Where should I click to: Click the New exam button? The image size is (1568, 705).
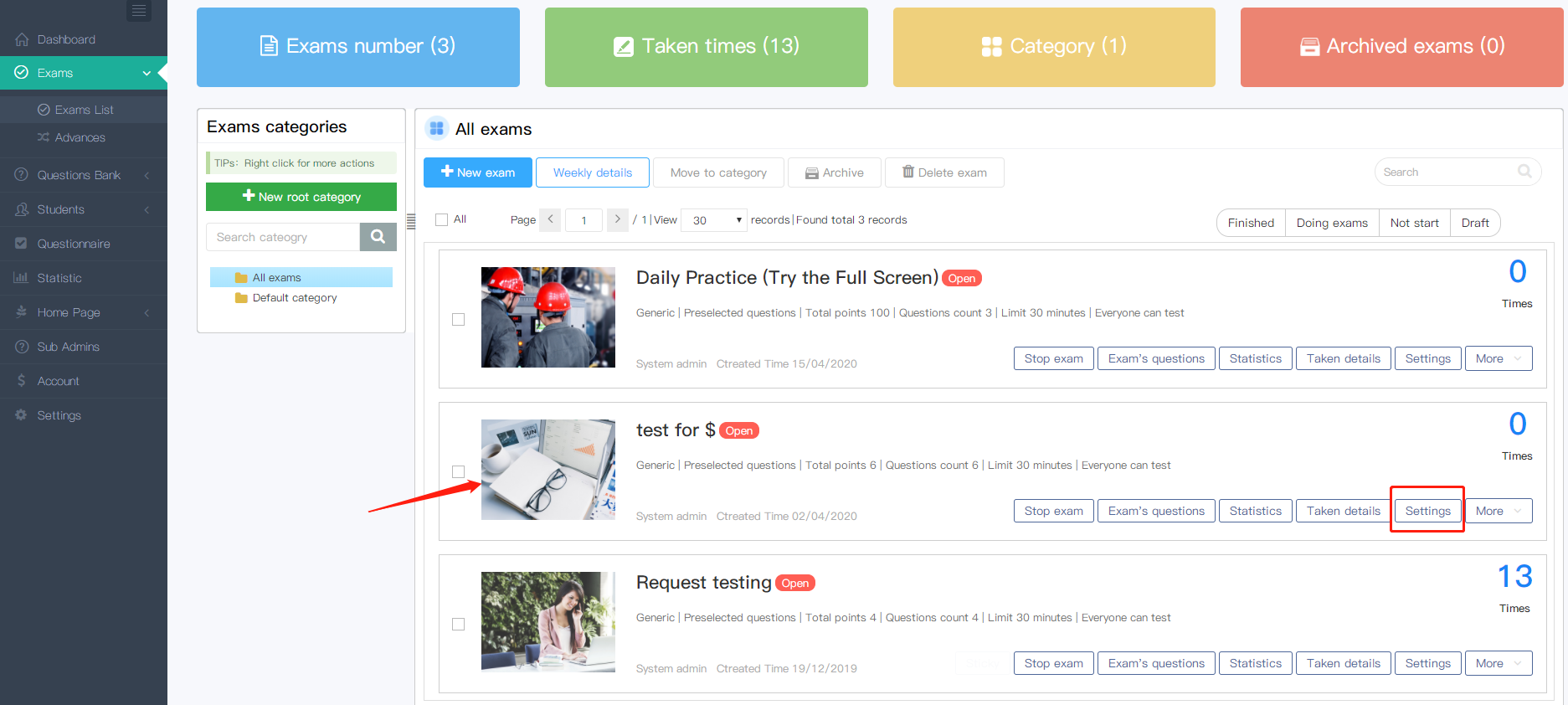coord(478,172)
